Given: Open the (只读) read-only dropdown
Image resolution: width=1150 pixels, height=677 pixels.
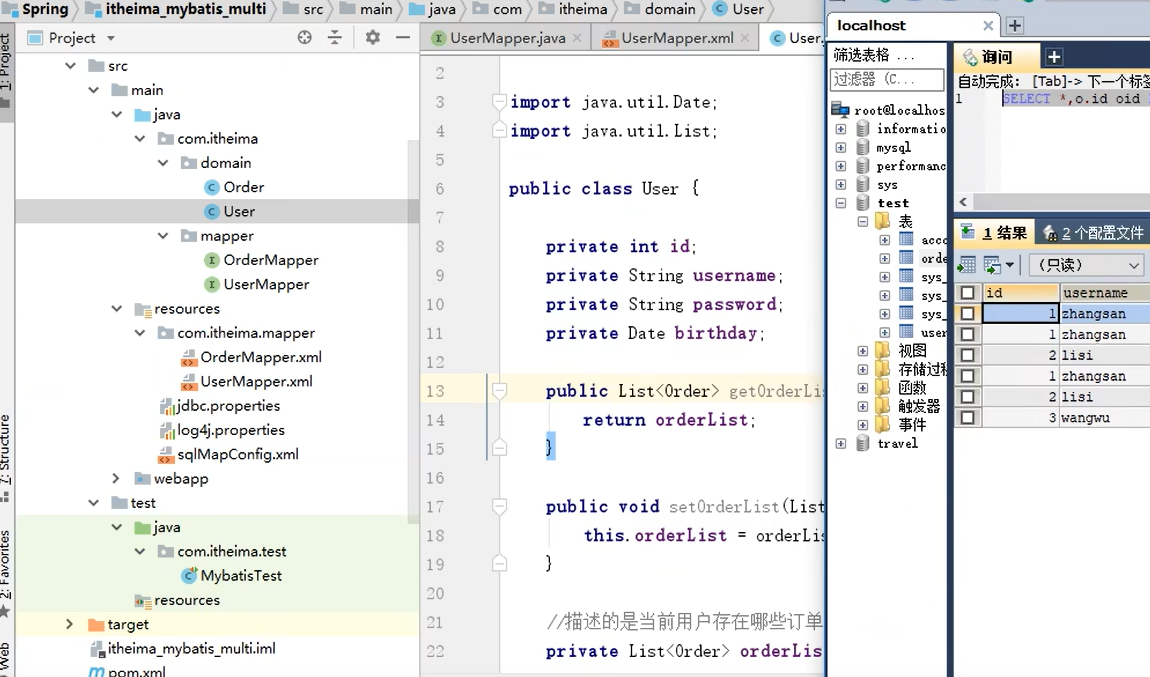Looking at the screenshot, I should tap(1086, 265).
